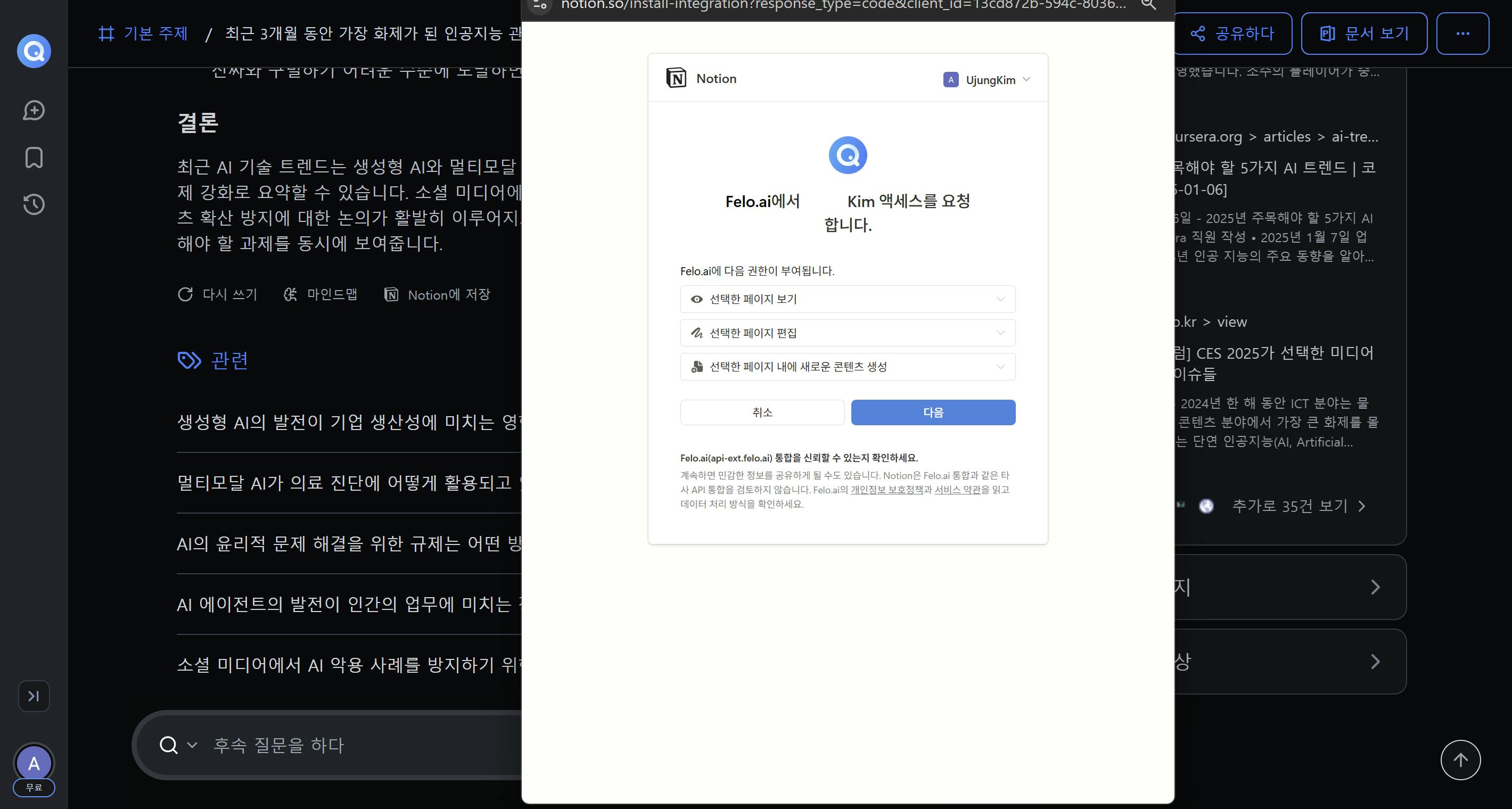
Task: Open history from the sidebar
Action: pyautogui.click(x=34, y=204)
